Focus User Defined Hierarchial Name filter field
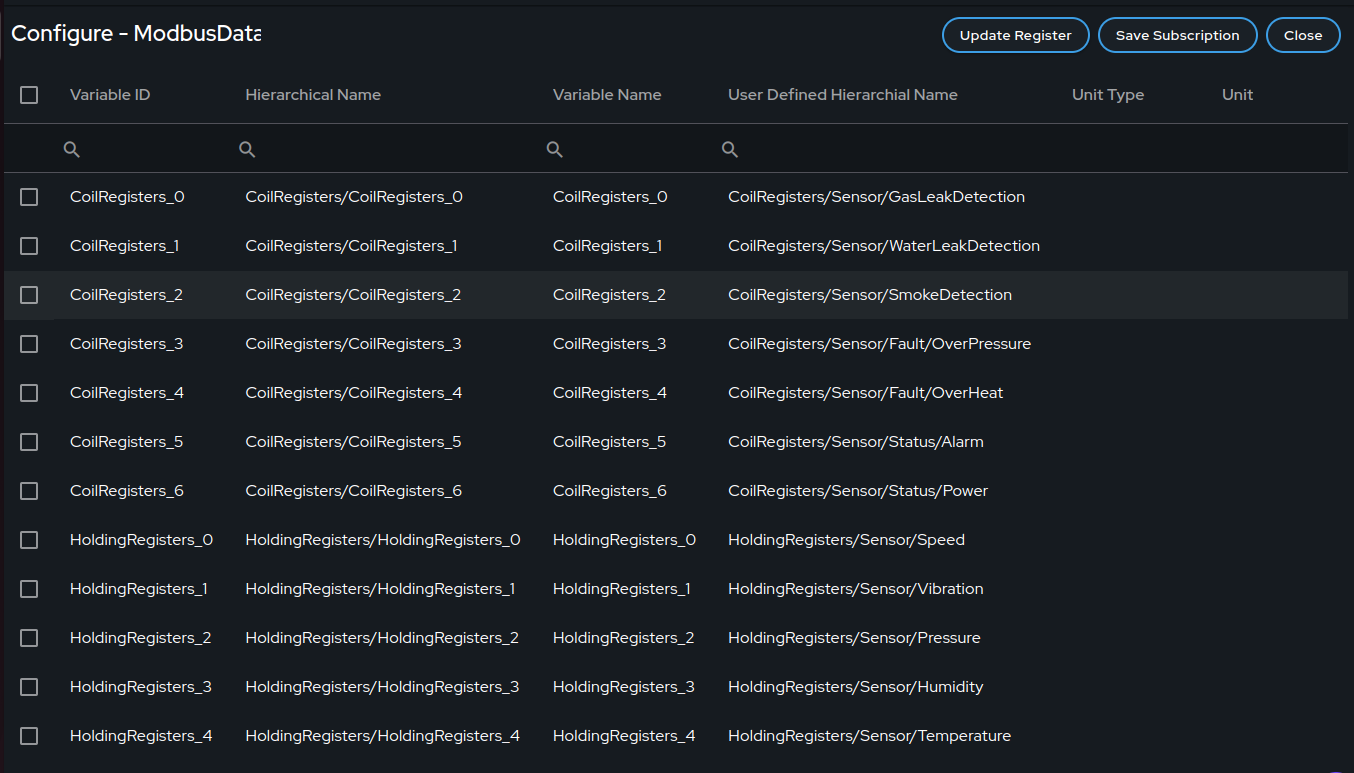This screenshot has height=773, width=1354. click(885, 149)
